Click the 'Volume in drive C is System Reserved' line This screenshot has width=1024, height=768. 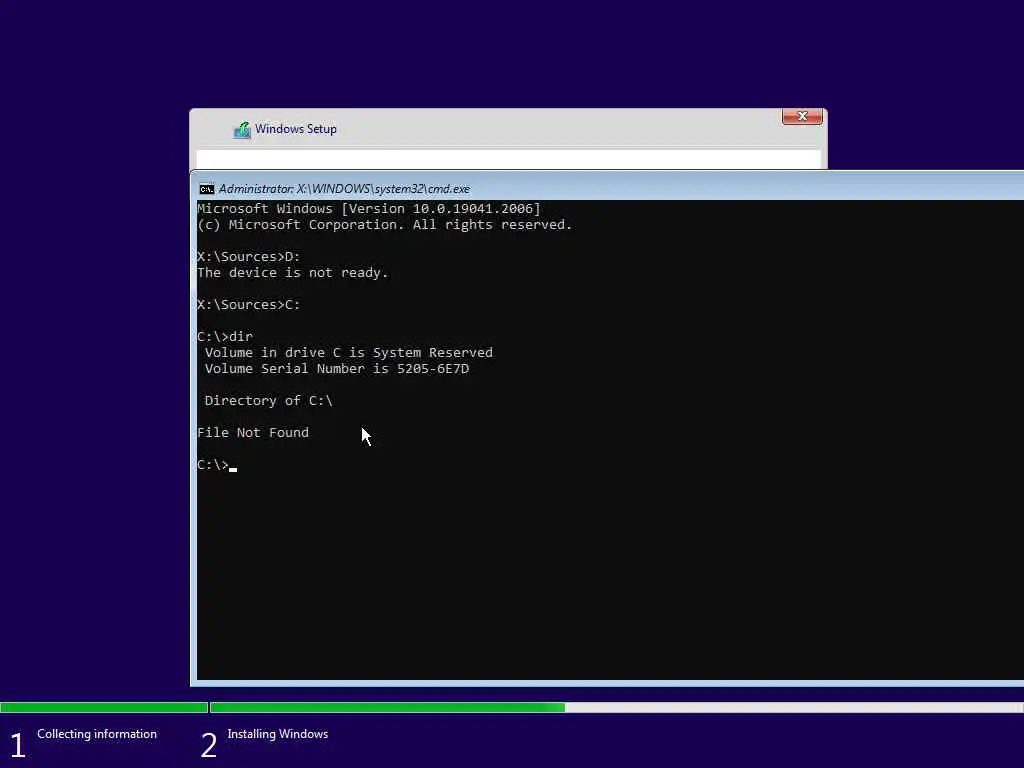tap(348, 353)
